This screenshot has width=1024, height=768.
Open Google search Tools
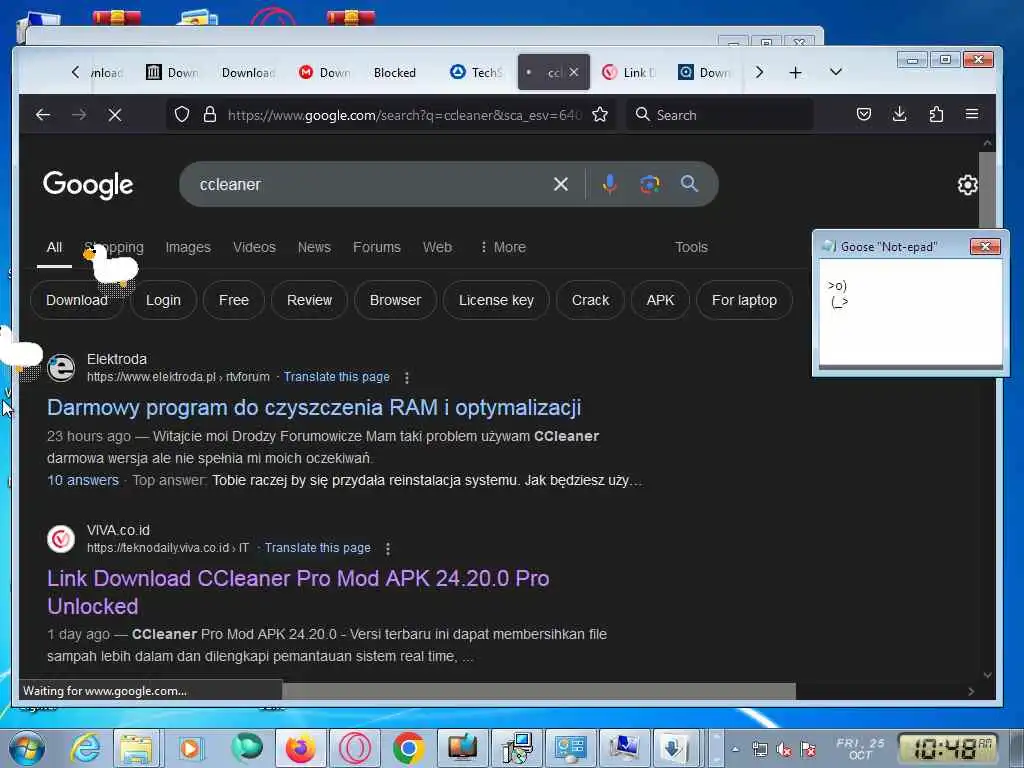(x=691, y=248)
